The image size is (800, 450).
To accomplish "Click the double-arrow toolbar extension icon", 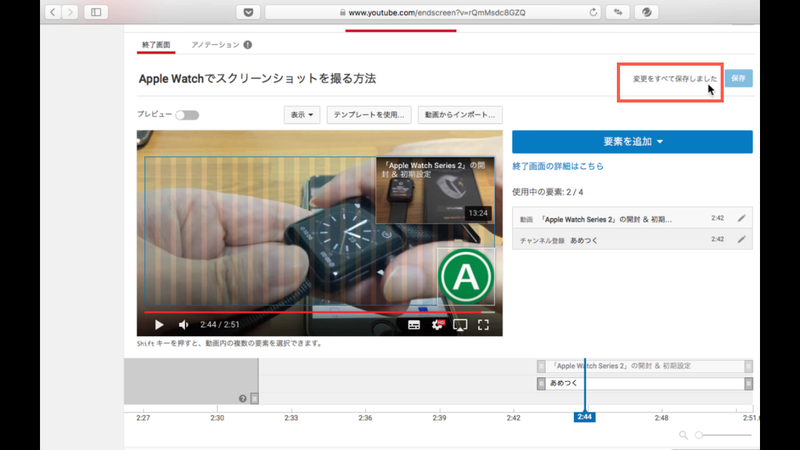I will pos(618,12).
